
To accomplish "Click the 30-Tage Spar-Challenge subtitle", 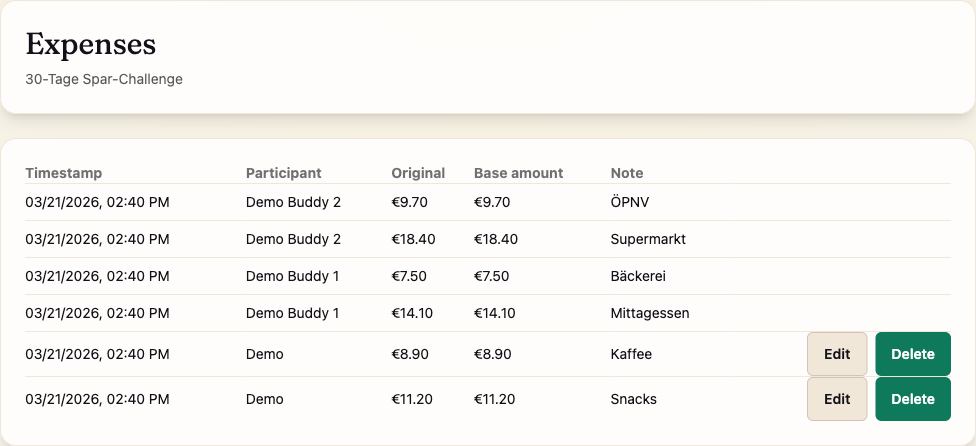I will pos(104,79).
